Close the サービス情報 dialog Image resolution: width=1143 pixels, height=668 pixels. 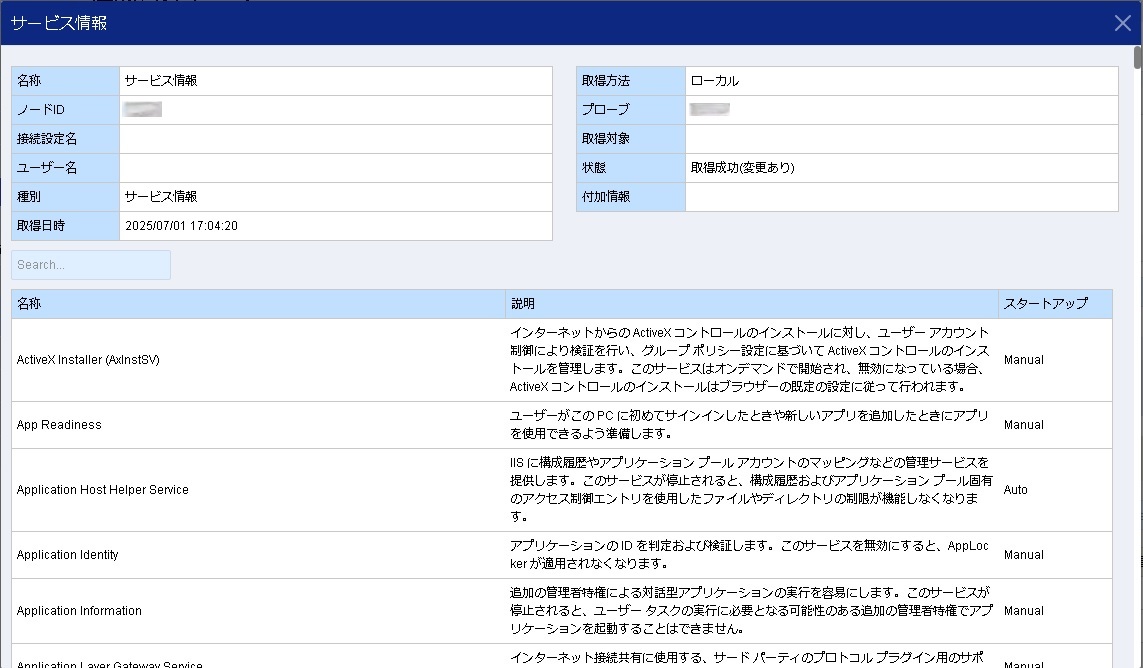coord(1123,23)
